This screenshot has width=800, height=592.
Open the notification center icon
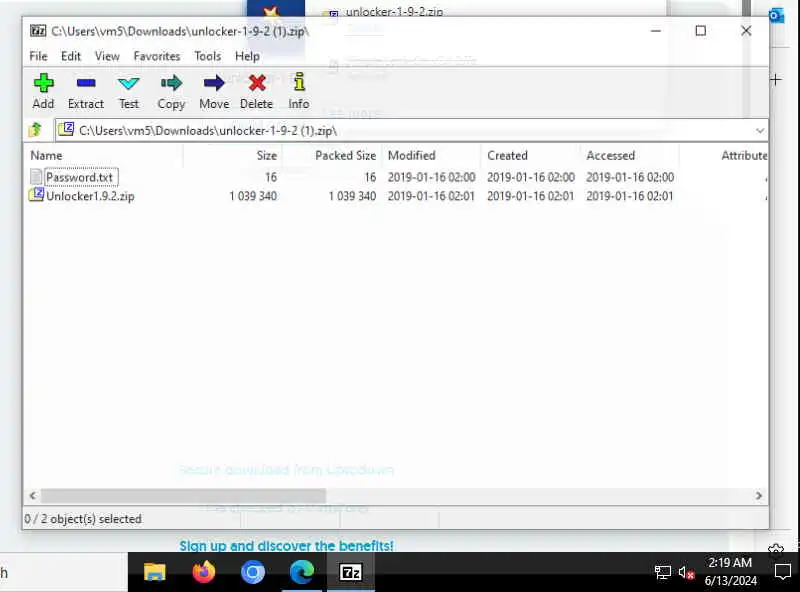coord(783,572)
